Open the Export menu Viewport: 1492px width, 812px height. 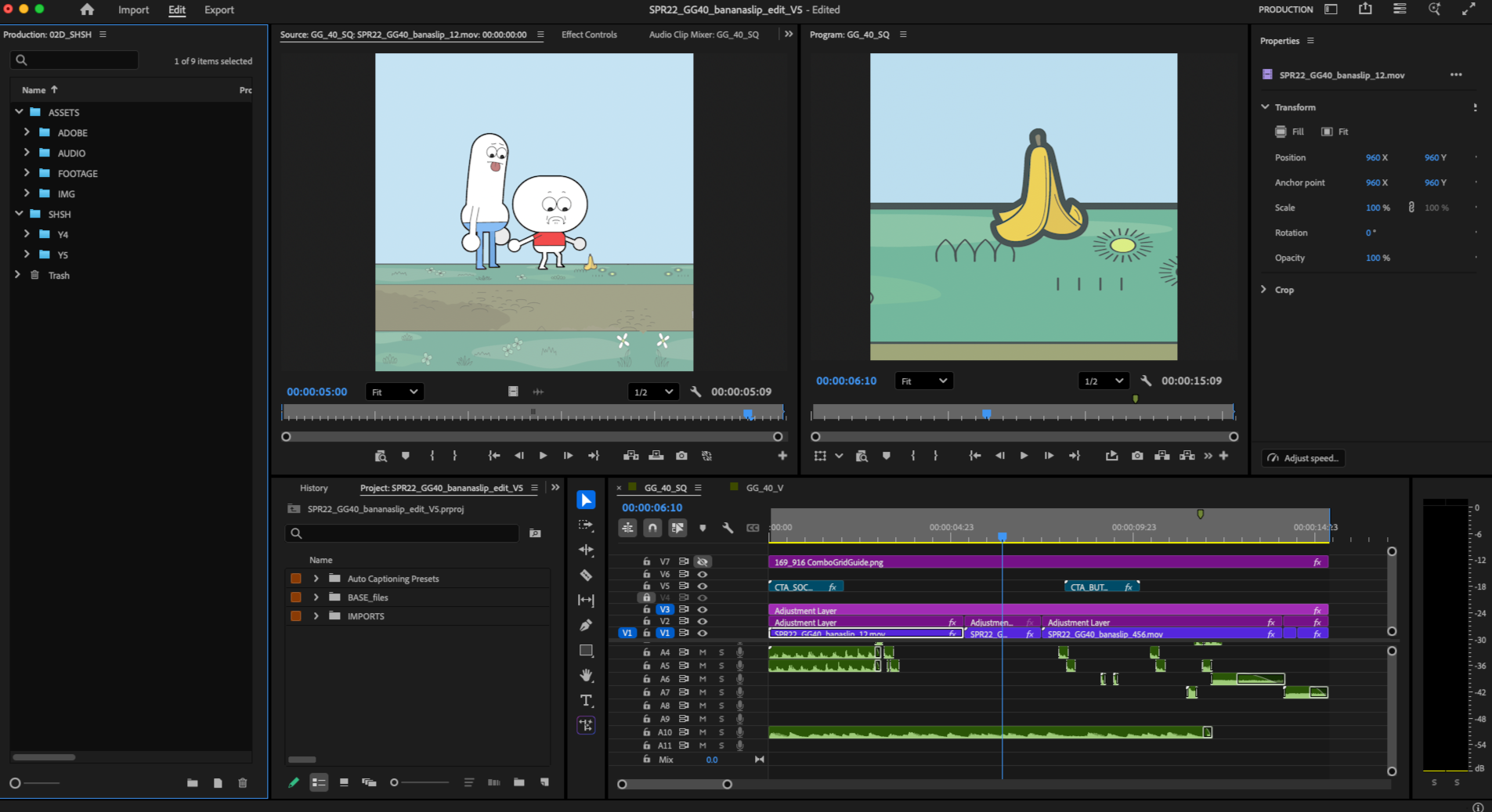pyautogui.click(x=219, y=10)
